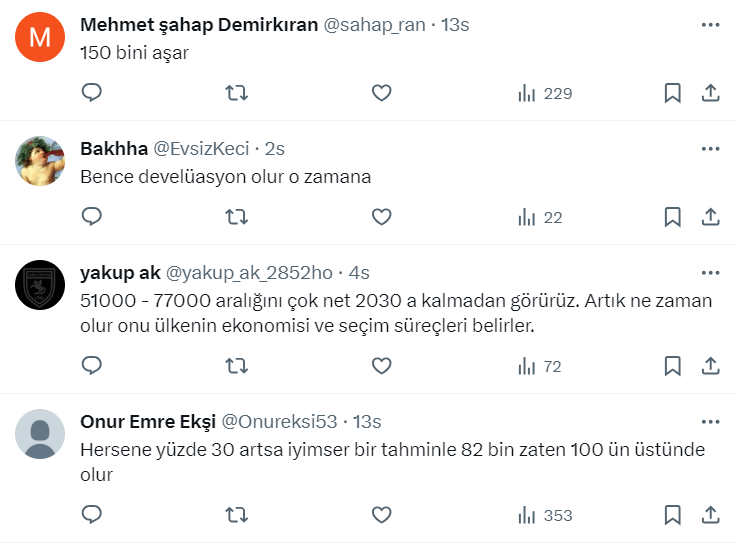Image resolution: width=737 pixels, height=543 pixels.
Task: Share Bakhha's tweet
Action: coord(711,216)
